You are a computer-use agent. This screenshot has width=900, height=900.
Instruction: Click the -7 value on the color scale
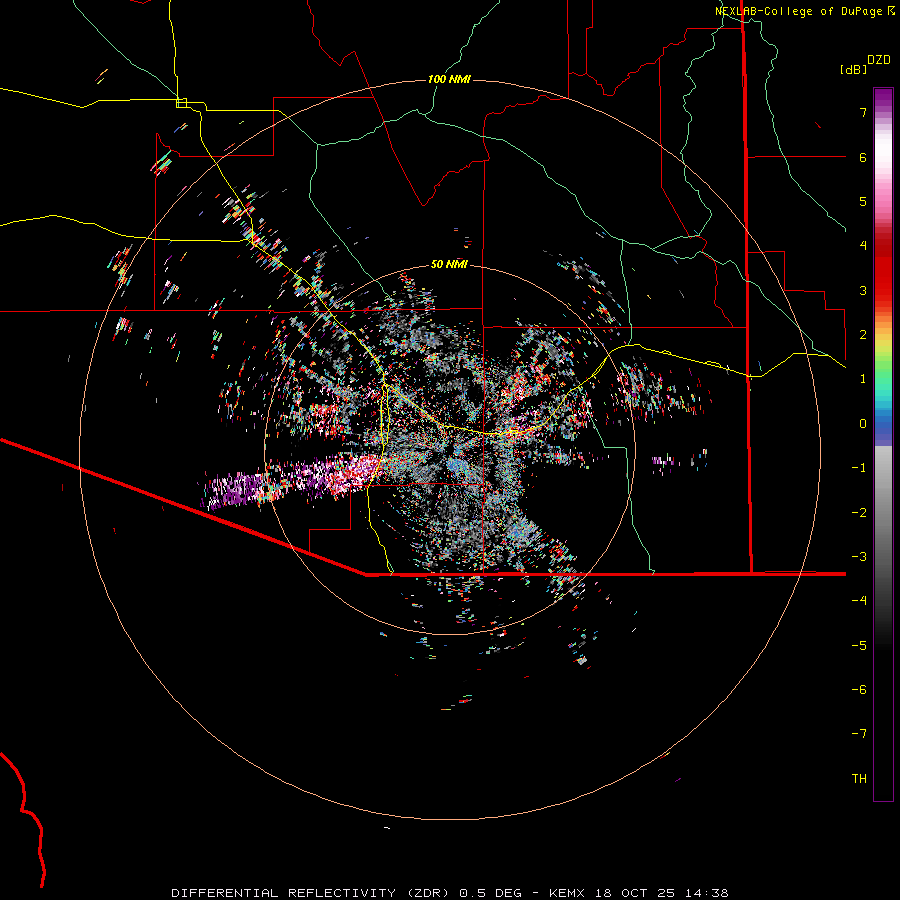tap(859, 734)
